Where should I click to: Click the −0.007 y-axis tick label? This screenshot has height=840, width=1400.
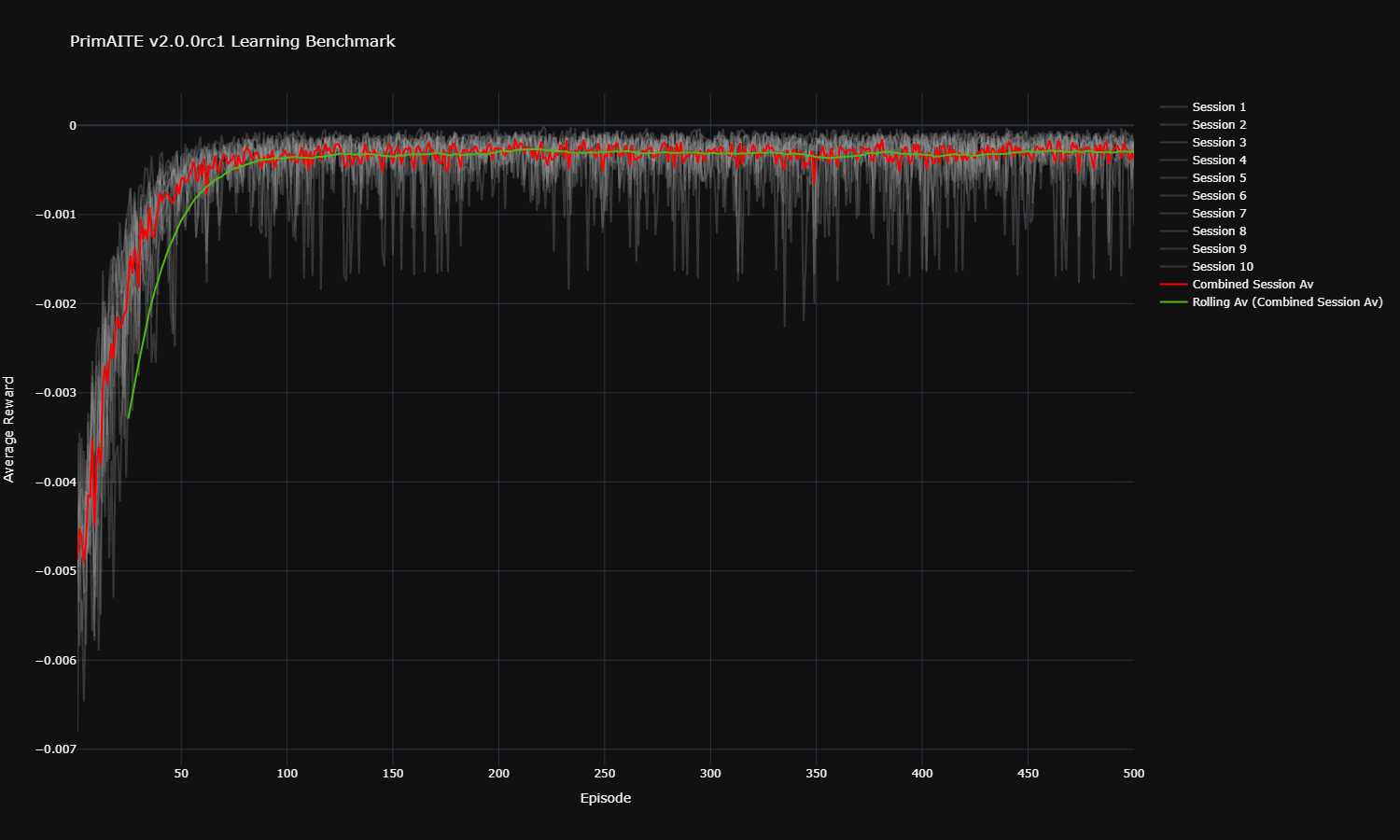coord(55,749)
